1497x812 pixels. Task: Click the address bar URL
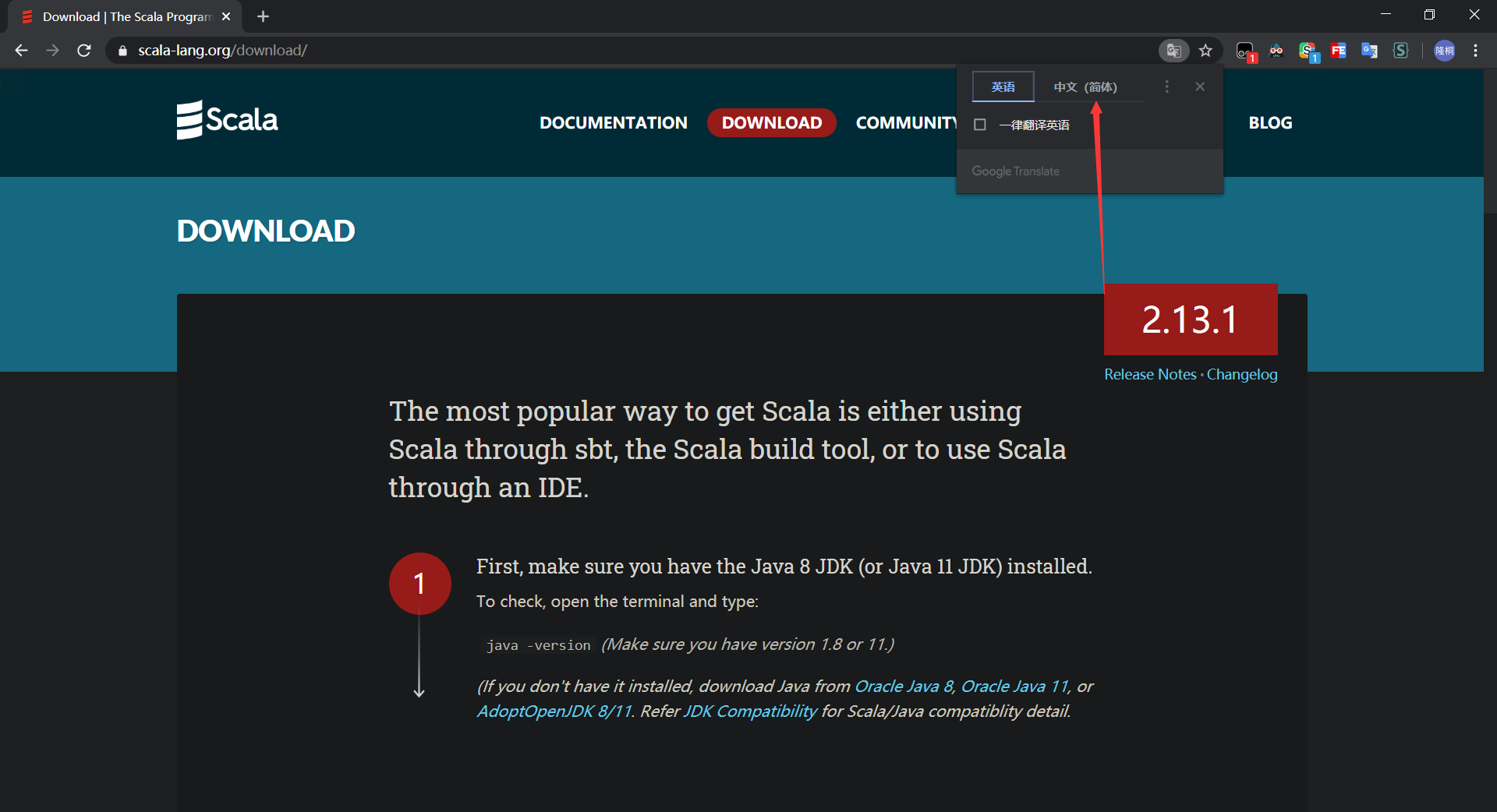[x=223, y=51]
